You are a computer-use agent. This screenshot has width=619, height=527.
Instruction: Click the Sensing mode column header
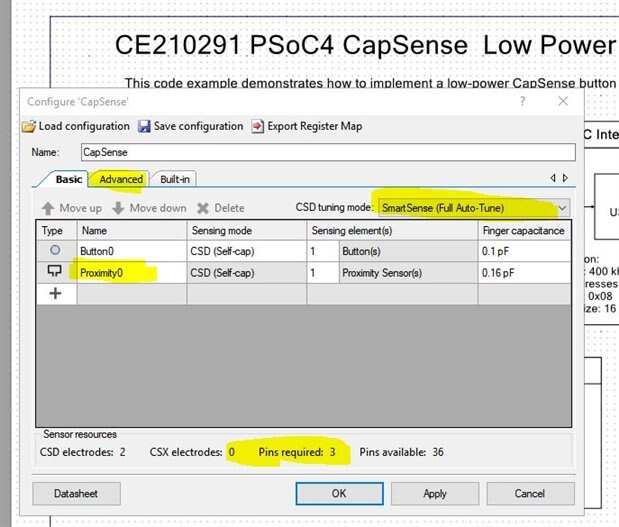[247, 231]
